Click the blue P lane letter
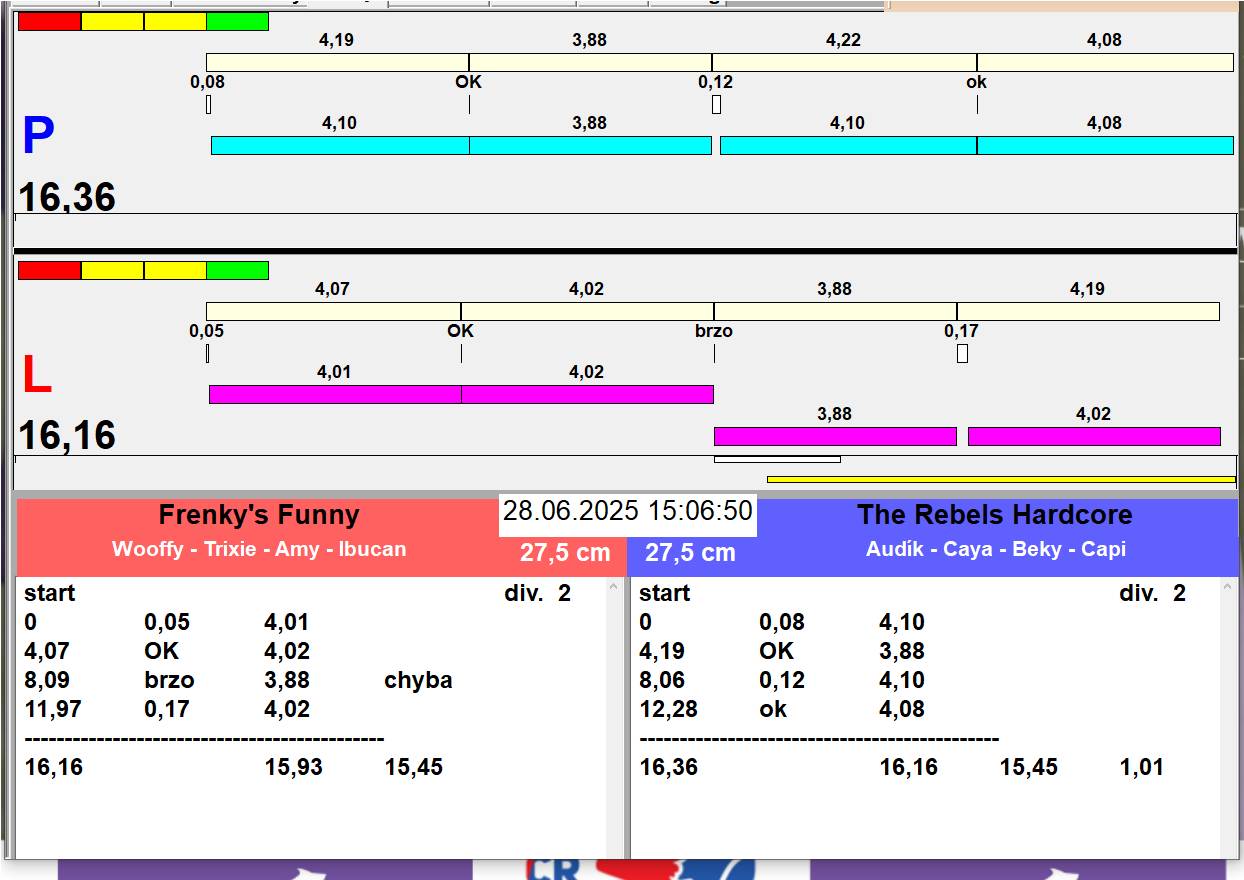Image resolution: width=1244 pixels, height=880 pixels. point(38,137)
